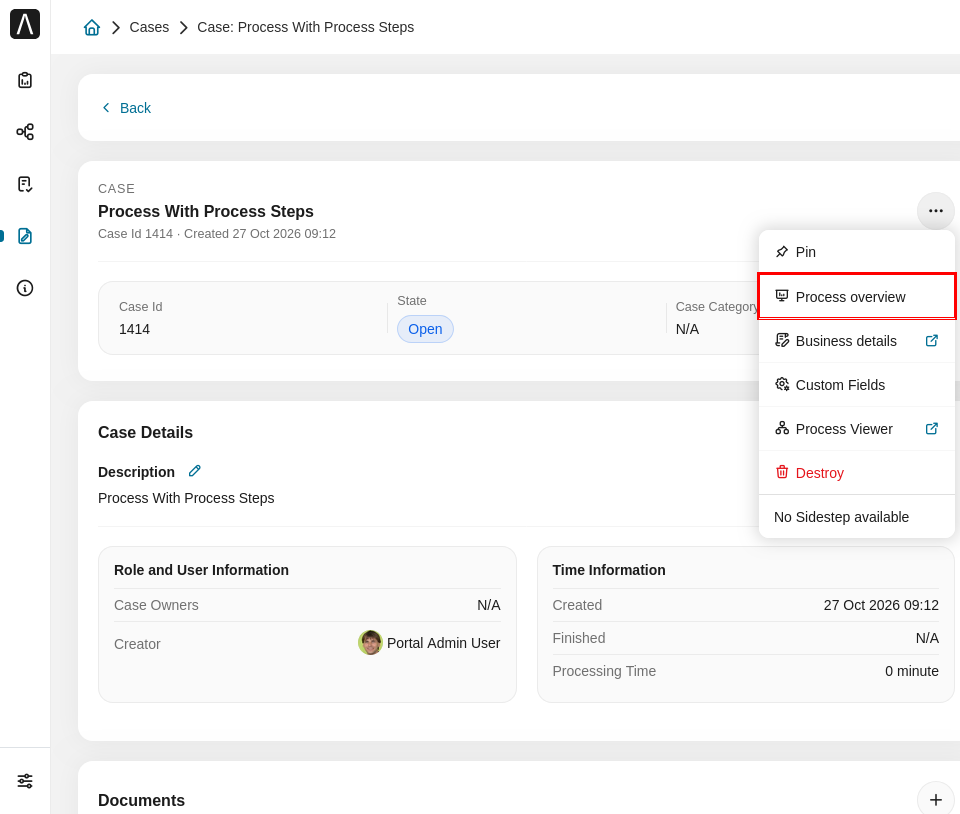Select Process Viewer menu item
The height and width of the screenshot is (814, 960).
[x=857, y=429]
